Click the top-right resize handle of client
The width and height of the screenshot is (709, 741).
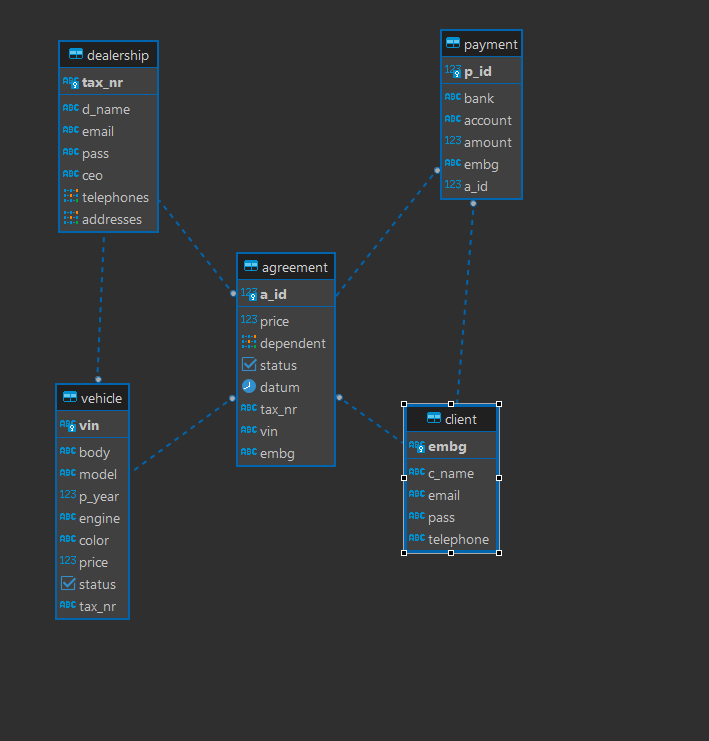pyautogui.click(x=498, y=404)
